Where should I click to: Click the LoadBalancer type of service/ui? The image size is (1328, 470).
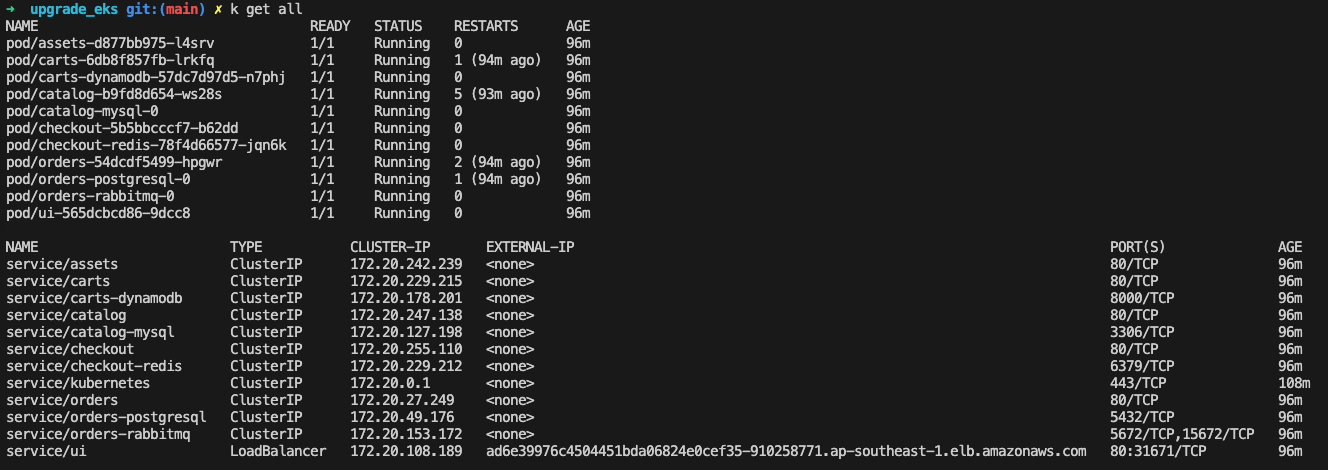(278, 452)
